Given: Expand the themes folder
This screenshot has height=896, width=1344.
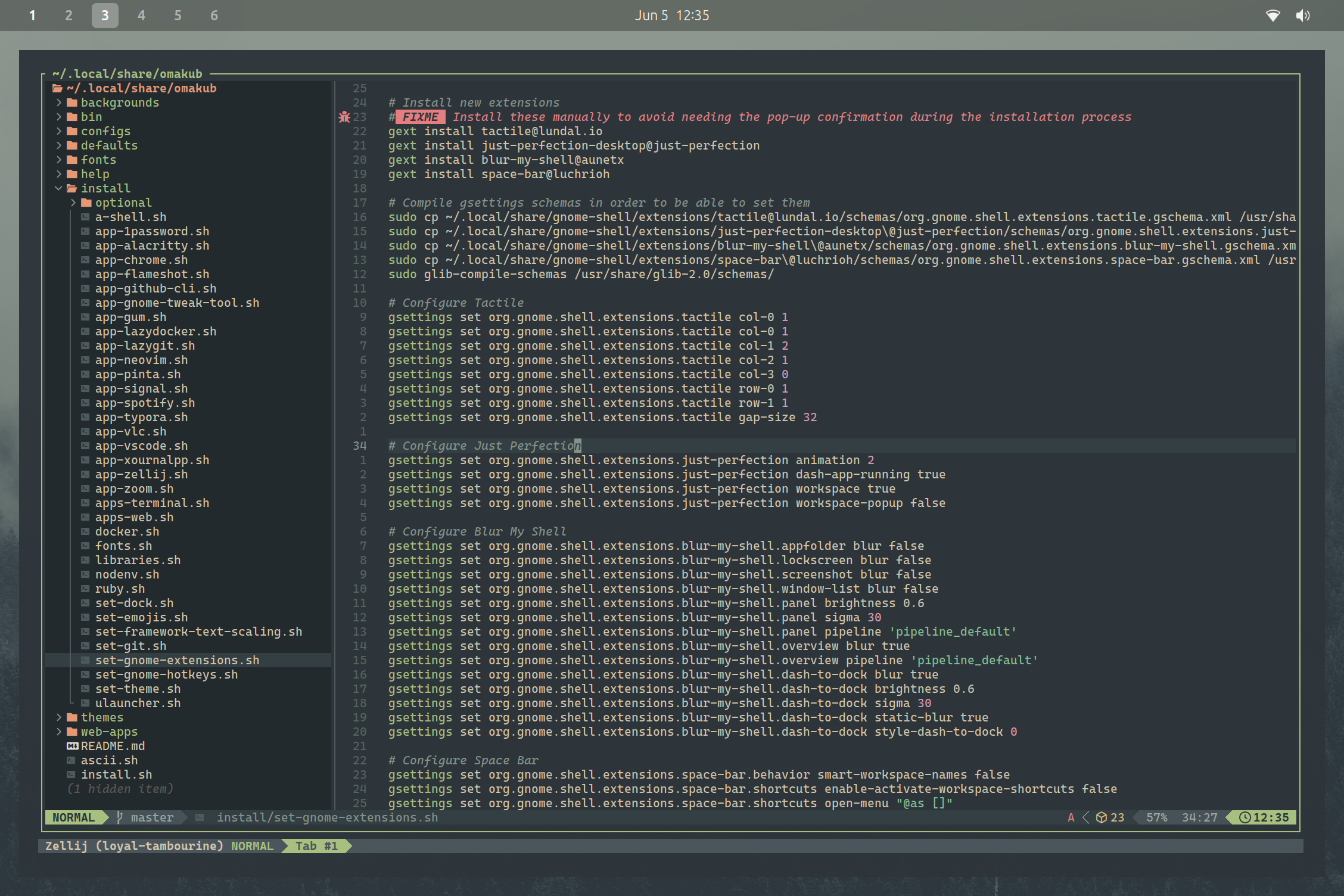Looking at the screenshot, I should click(x=58, y=717).
